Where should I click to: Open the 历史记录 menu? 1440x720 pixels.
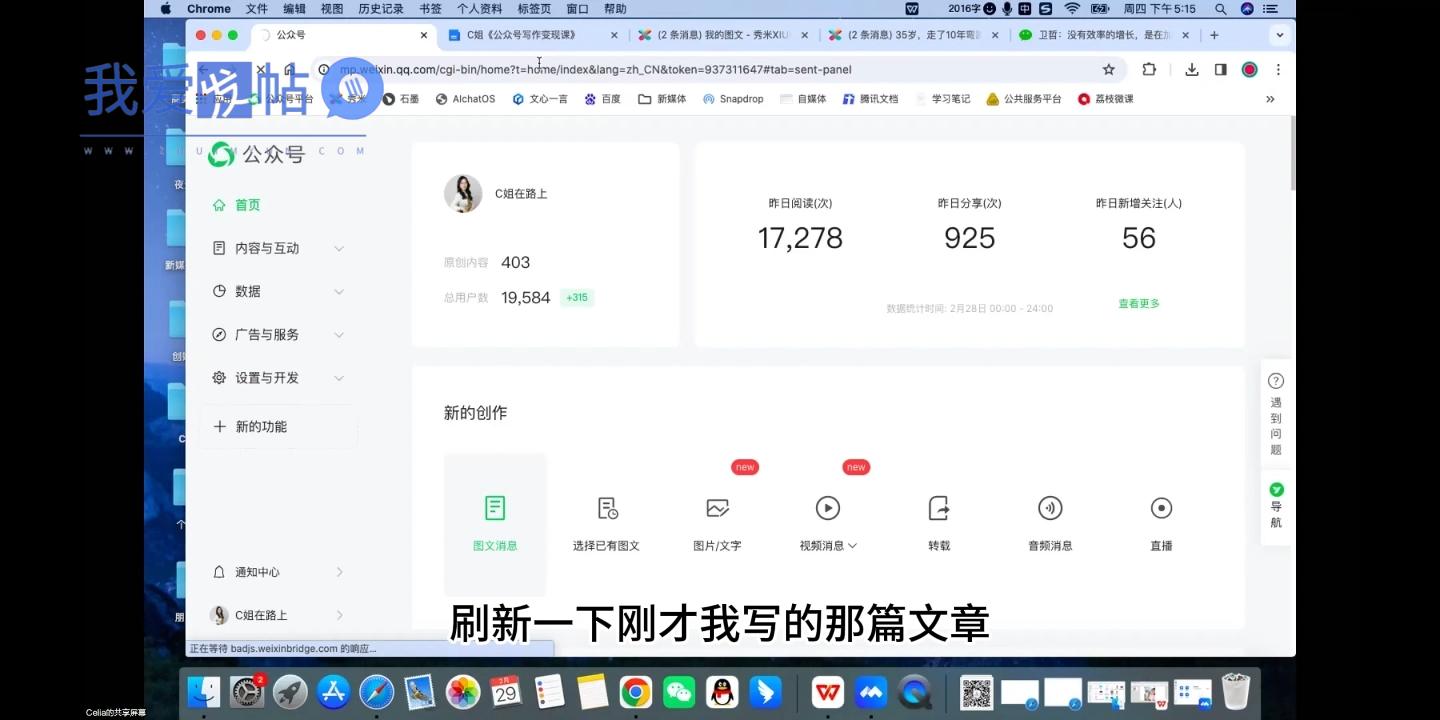(381, 8)
